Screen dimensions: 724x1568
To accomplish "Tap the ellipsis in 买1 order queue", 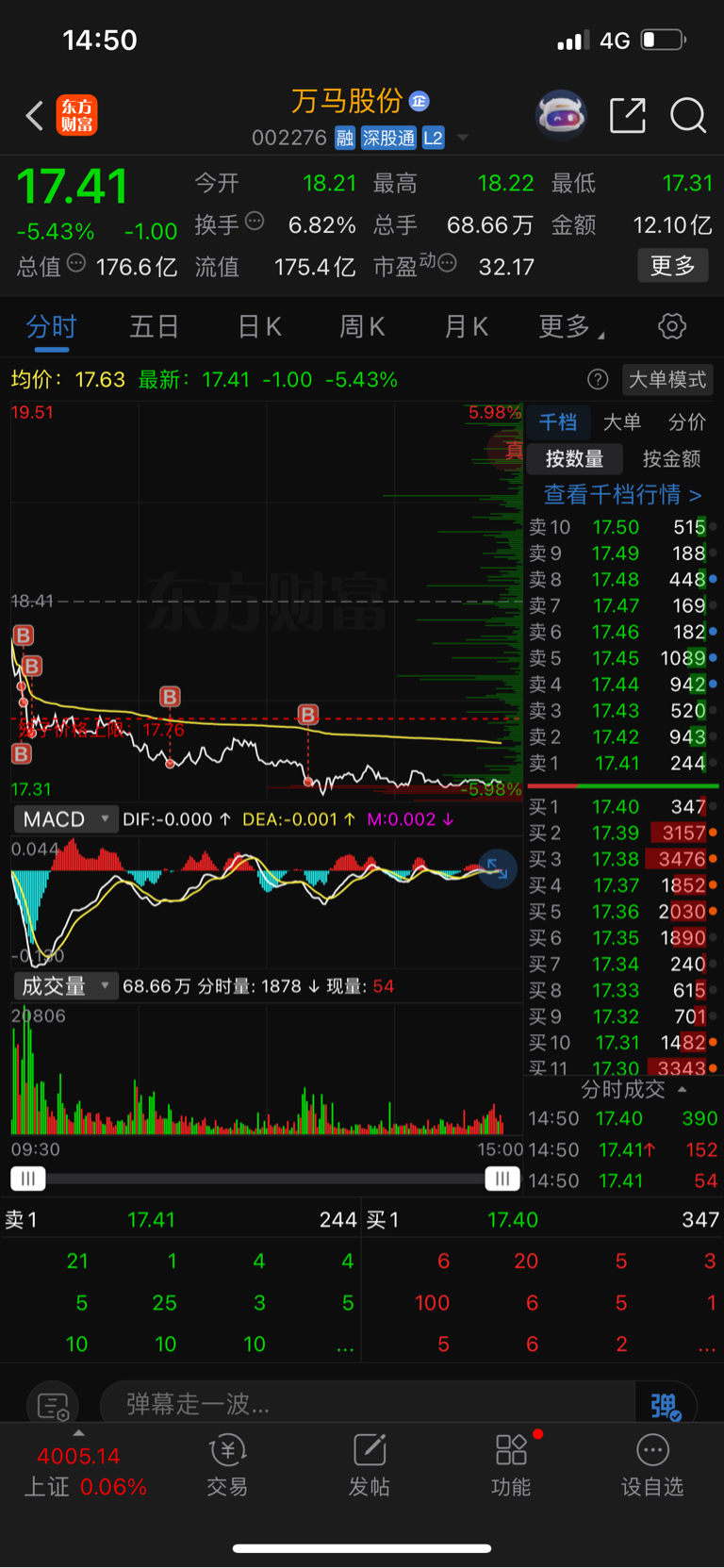I will coord(706,1348).
